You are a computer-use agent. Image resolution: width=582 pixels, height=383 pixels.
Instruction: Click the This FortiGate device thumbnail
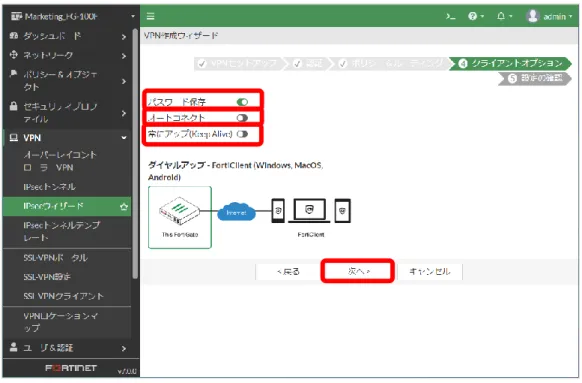point(180,217)
